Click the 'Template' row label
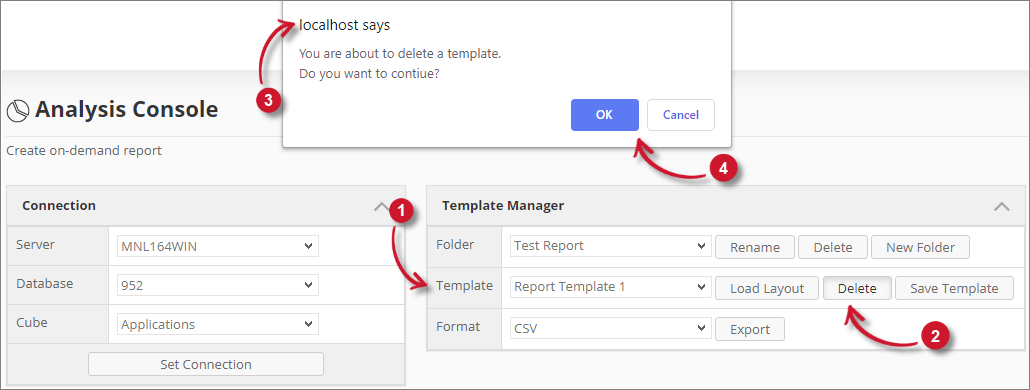Image resolution: width=1030 pixels, height=390 pixels. pyautogui.click(x=464, y=286)
